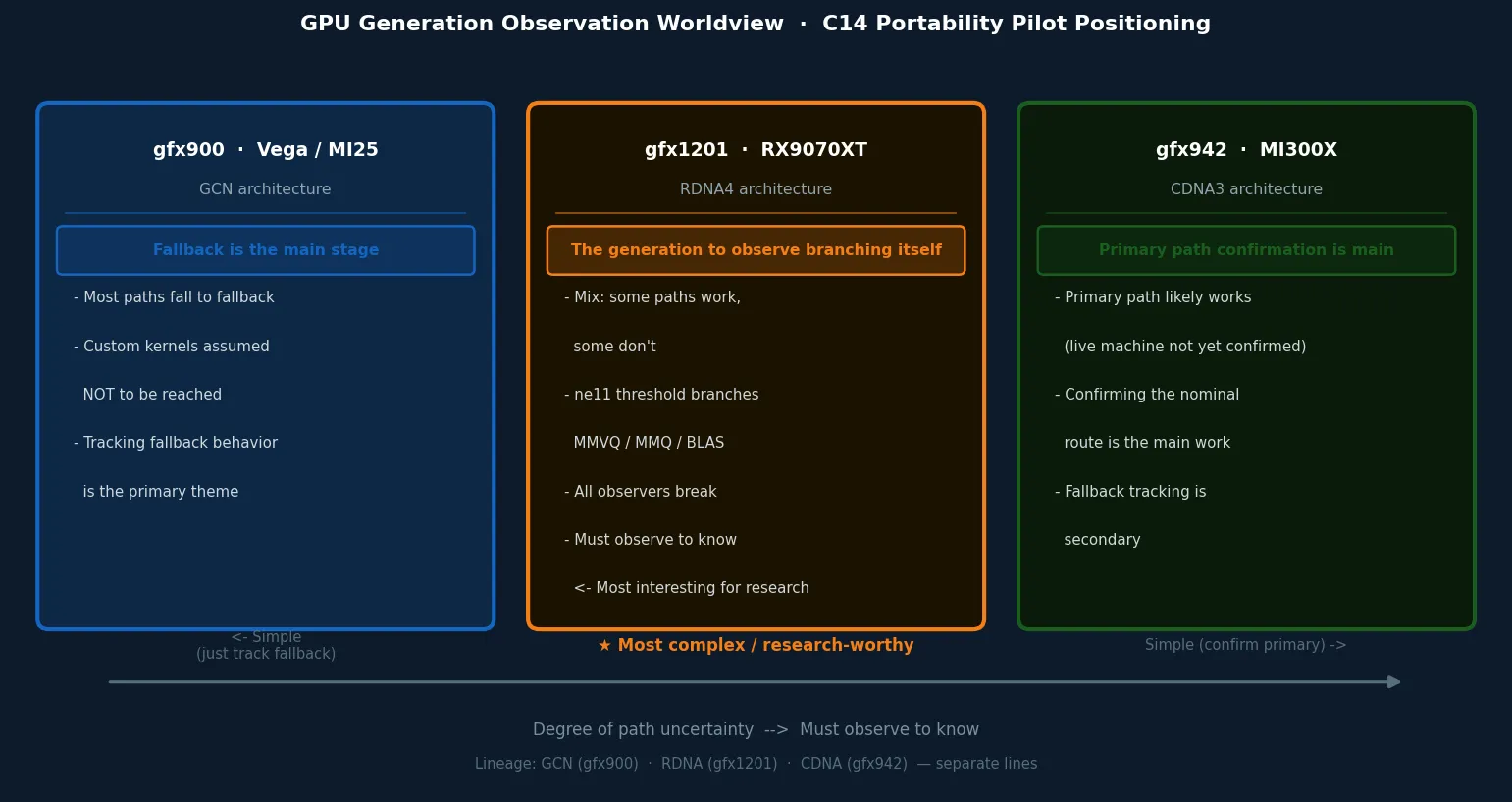Click the 'Degree of path uncertainty' caption

pos(756,729)
